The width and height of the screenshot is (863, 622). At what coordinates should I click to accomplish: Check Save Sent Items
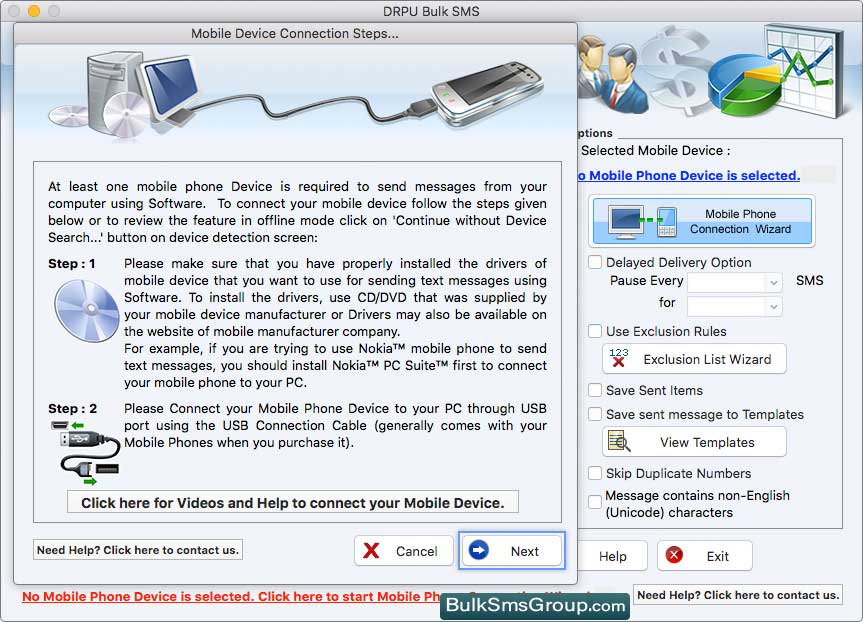click(595, 390)
